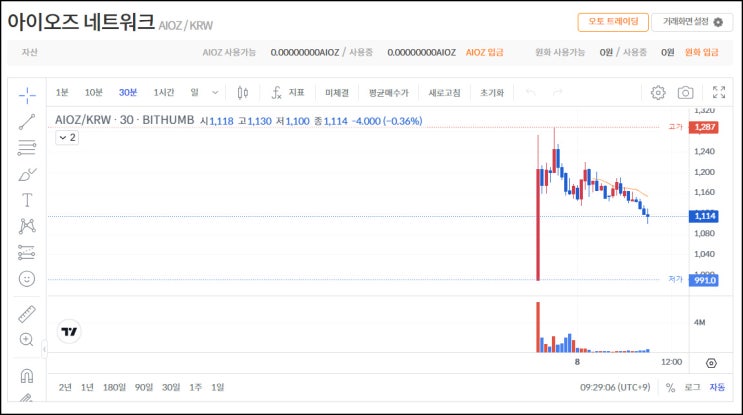Toggle percent scale mode

pyautogui.click(x=670, y=388)
